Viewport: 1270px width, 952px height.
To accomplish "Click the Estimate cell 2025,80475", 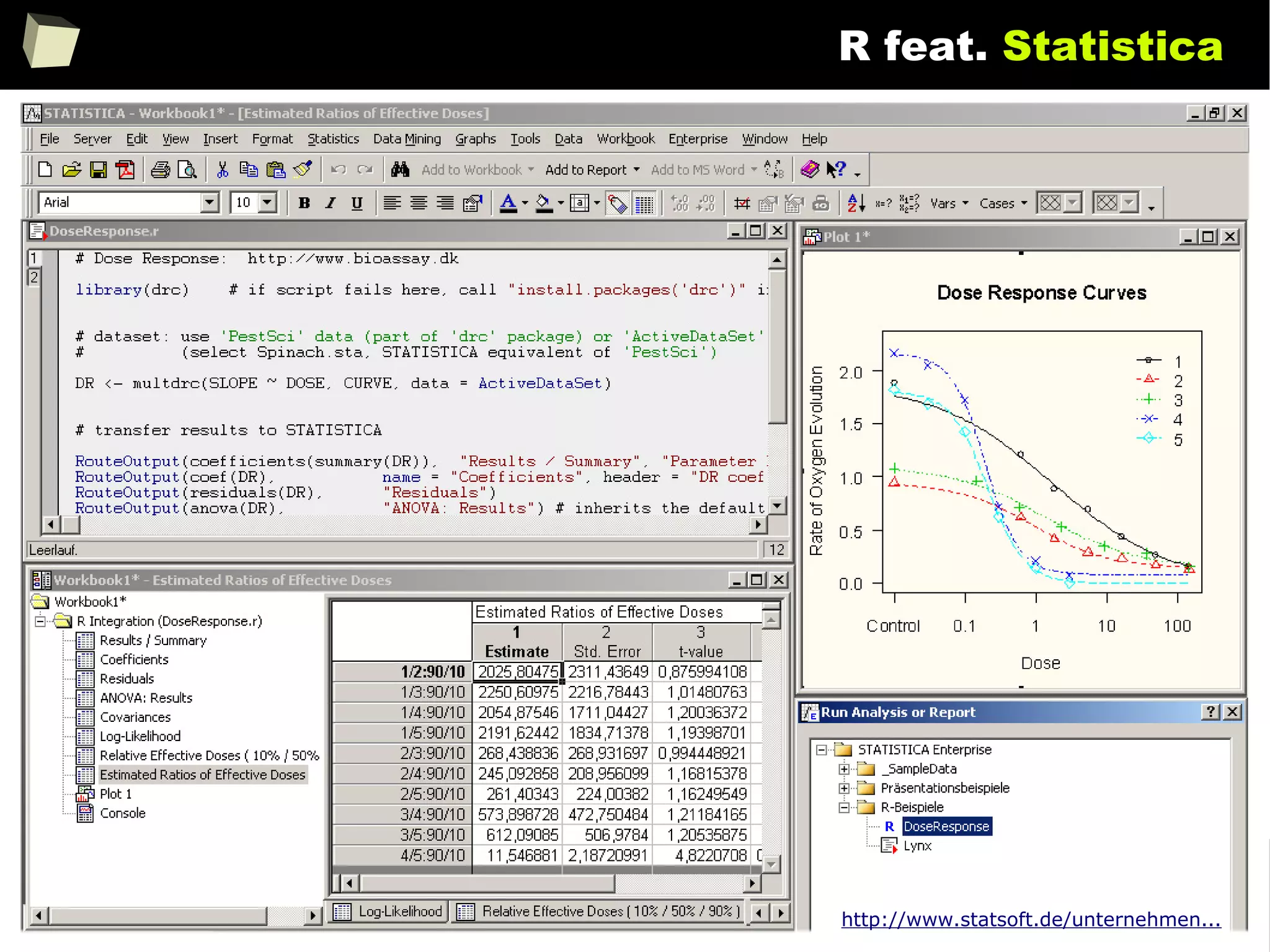I will point(518,672).
